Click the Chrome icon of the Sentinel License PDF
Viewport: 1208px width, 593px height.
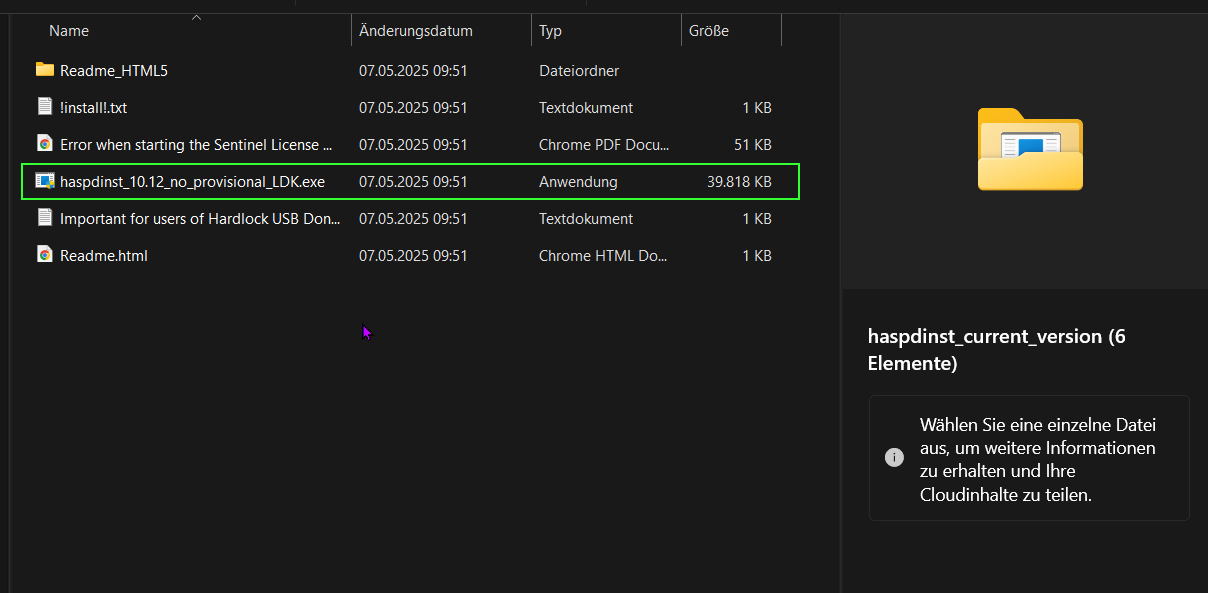coord(44,144)
